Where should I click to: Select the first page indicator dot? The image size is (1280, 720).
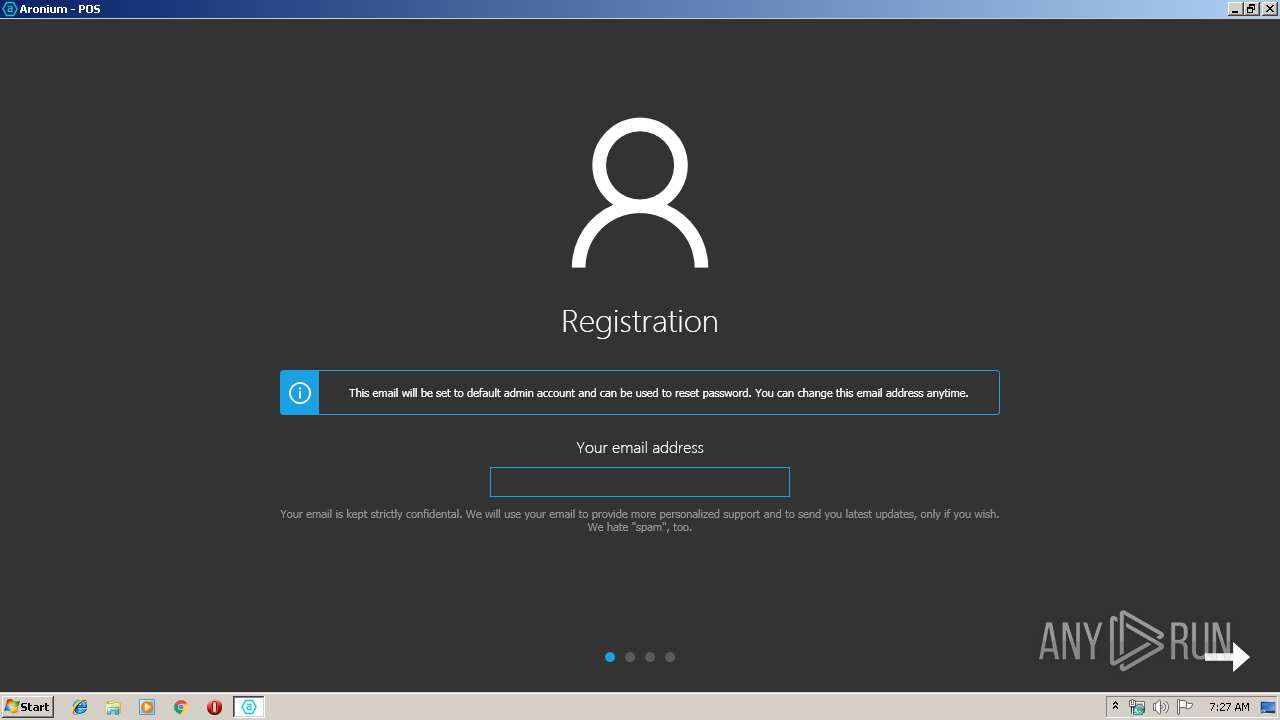(x=610, y=657)
